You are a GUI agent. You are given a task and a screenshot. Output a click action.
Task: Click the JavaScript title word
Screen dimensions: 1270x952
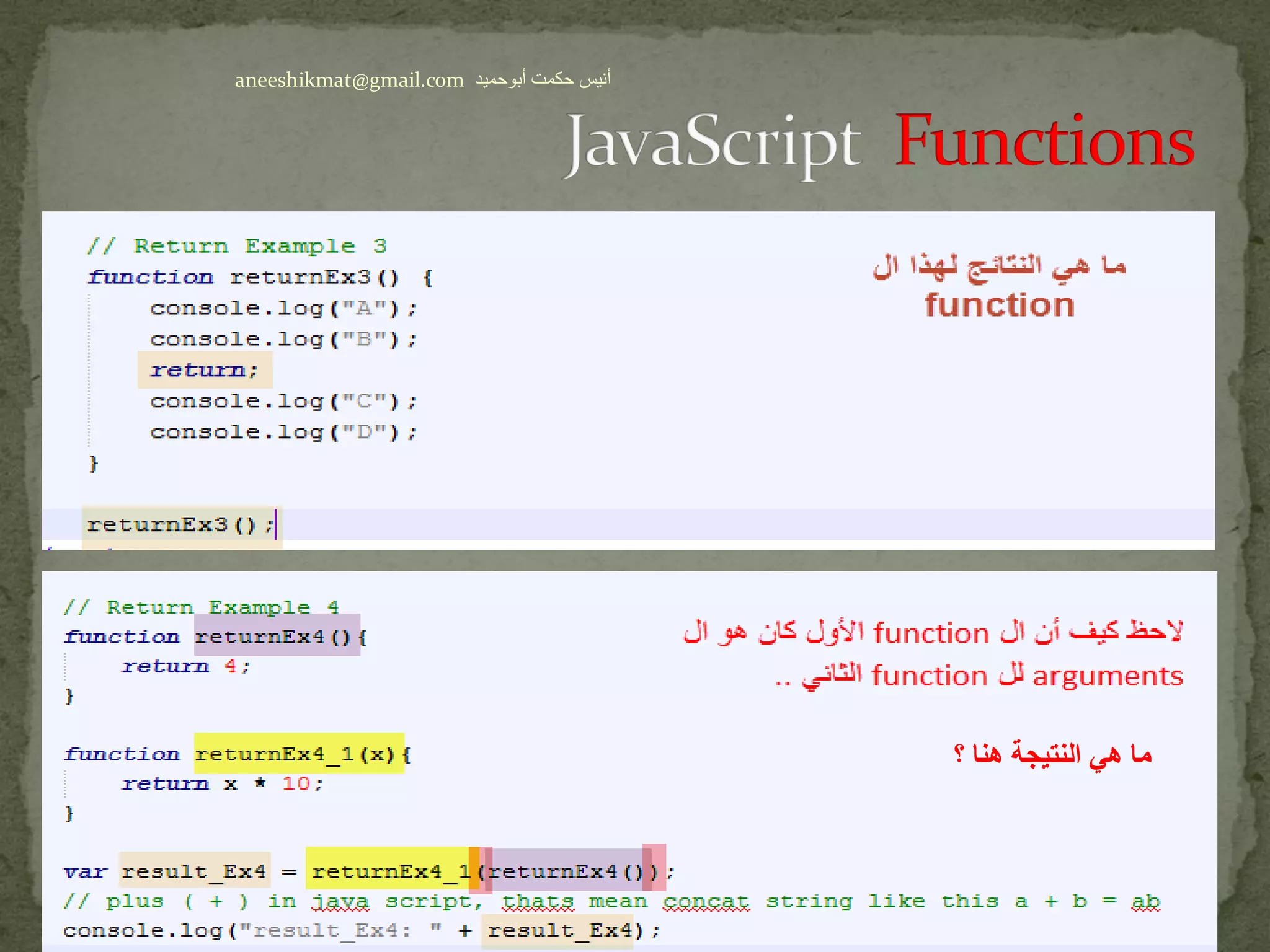pyautogui.click(x=713, y=144)
